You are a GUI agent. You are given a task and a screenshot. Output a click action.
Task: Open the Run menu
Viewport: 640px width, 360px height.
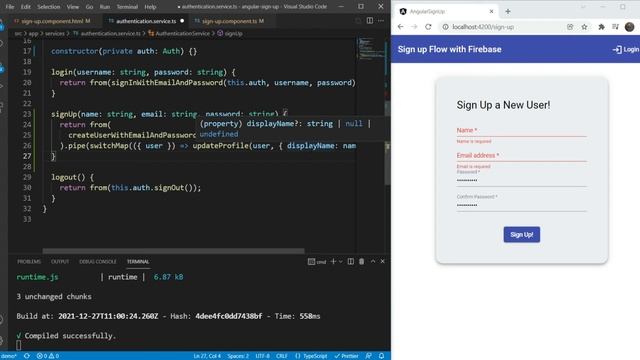point(105,7)
